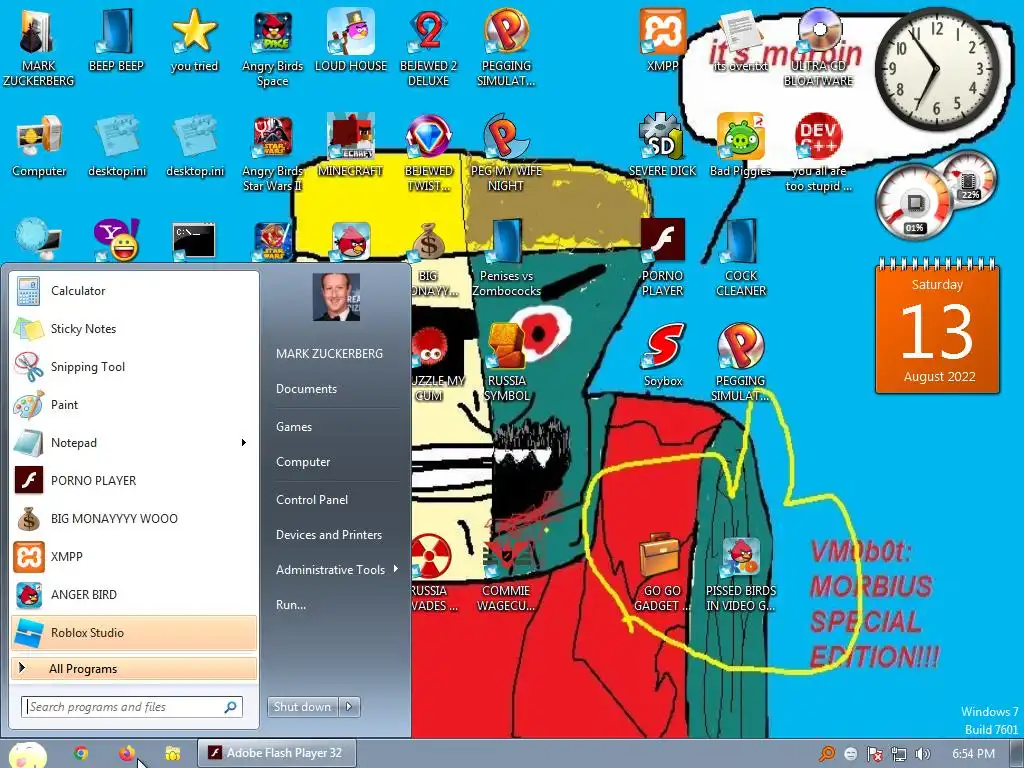The height and width of the screenshot is (768, 1024).
Task: Click the Shut down button
Action: [303, 706]
